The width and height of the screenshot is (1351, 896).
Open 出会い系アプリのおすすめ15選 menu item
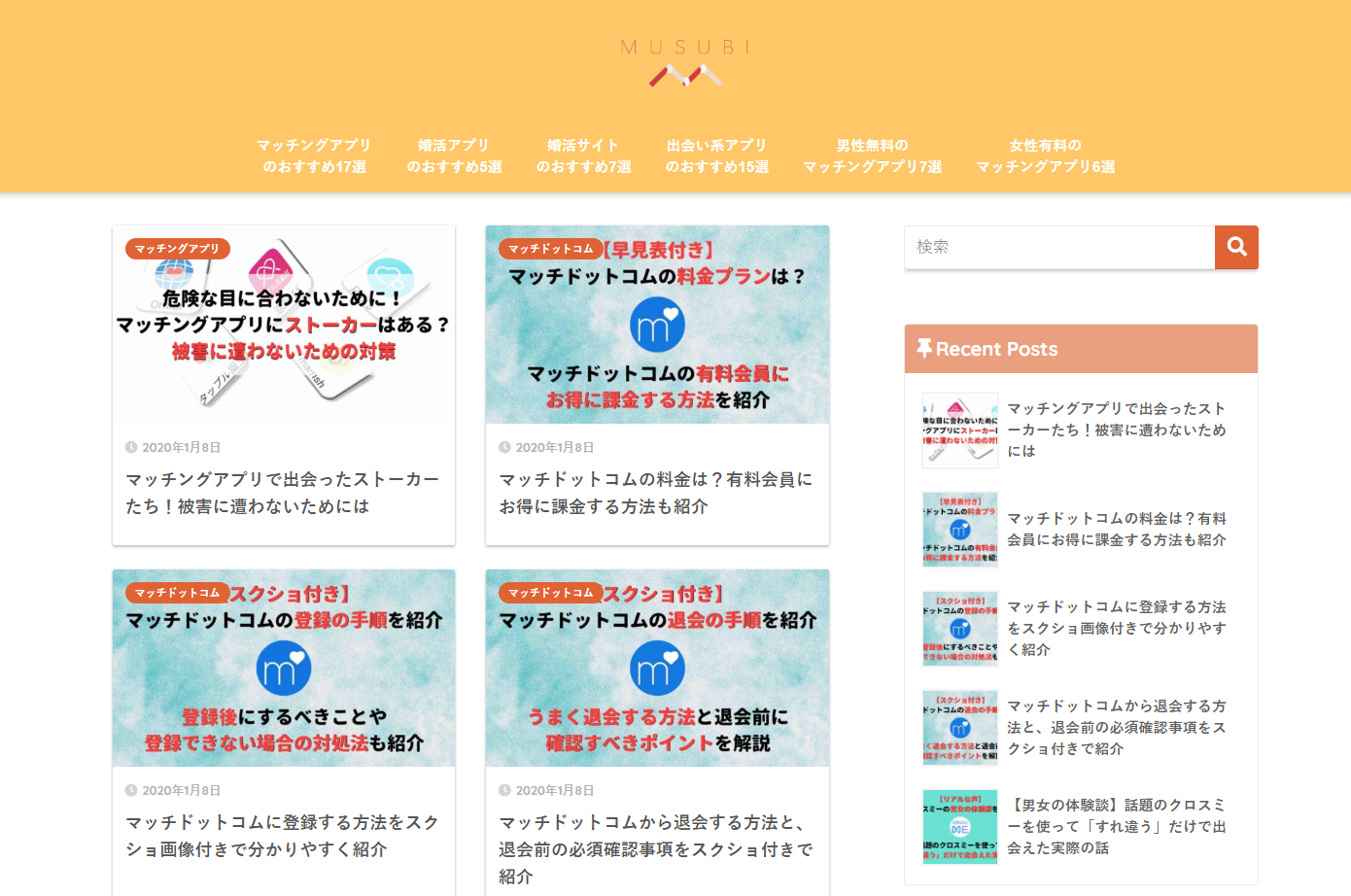tap(716, 155)
